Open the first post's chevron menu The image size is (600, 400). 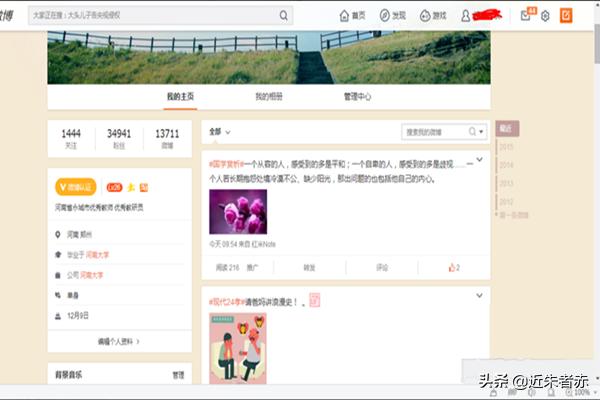coord(479,160)
